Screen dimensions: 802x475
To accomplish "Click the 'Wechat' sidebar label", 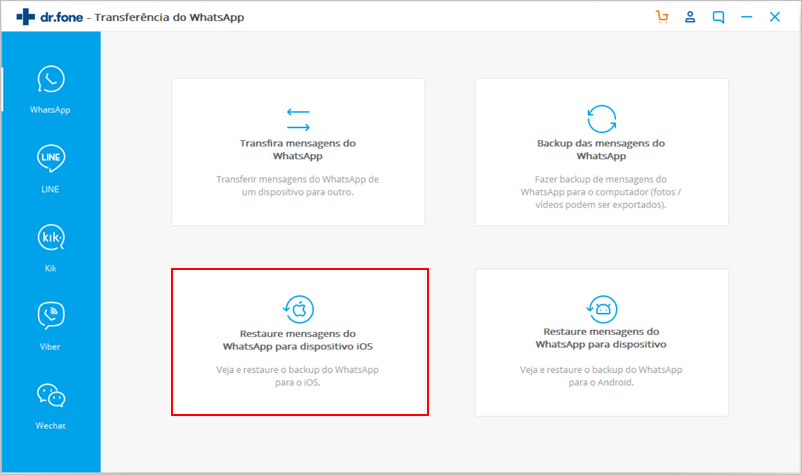I will [50, 426].
